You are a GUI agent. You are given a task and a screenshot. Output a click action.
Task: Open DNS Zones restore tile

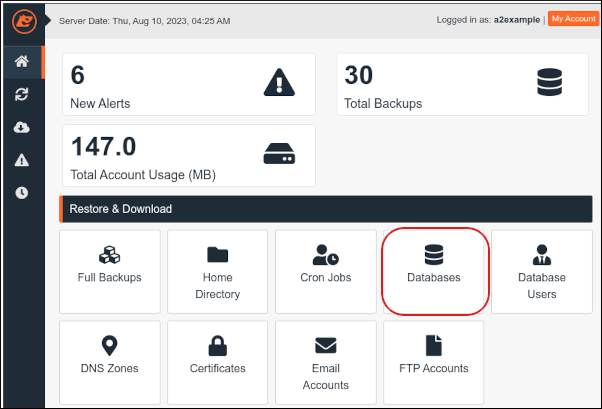tap(110, 362)
